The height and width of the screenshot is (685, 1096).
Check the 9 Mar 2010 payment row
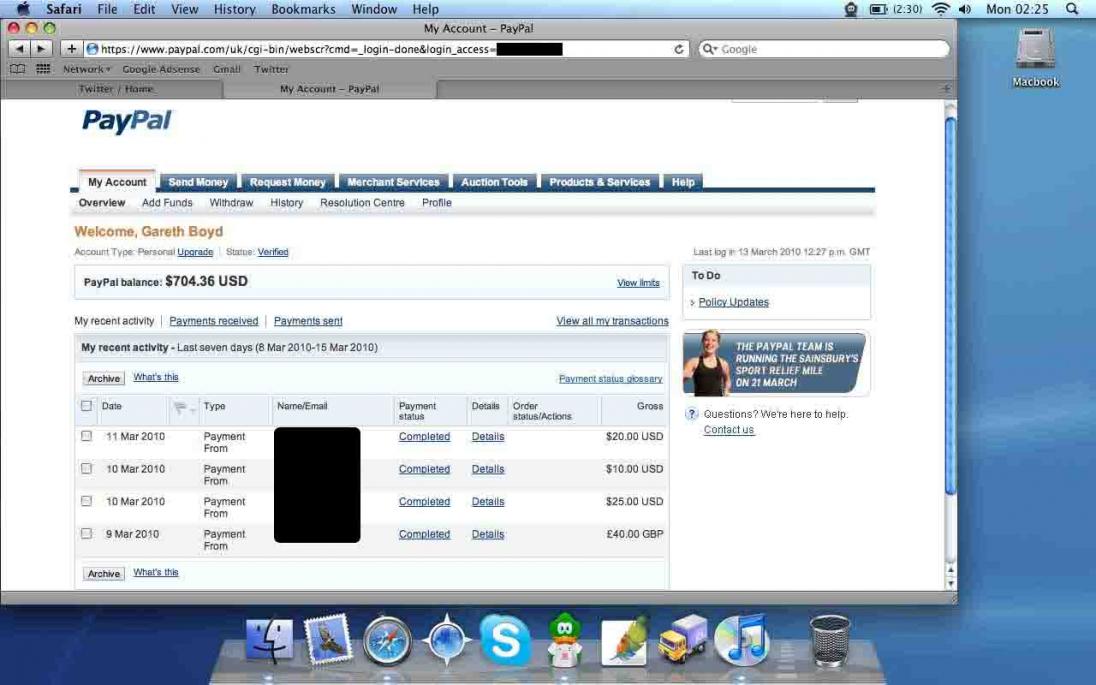tap(86, 533)
